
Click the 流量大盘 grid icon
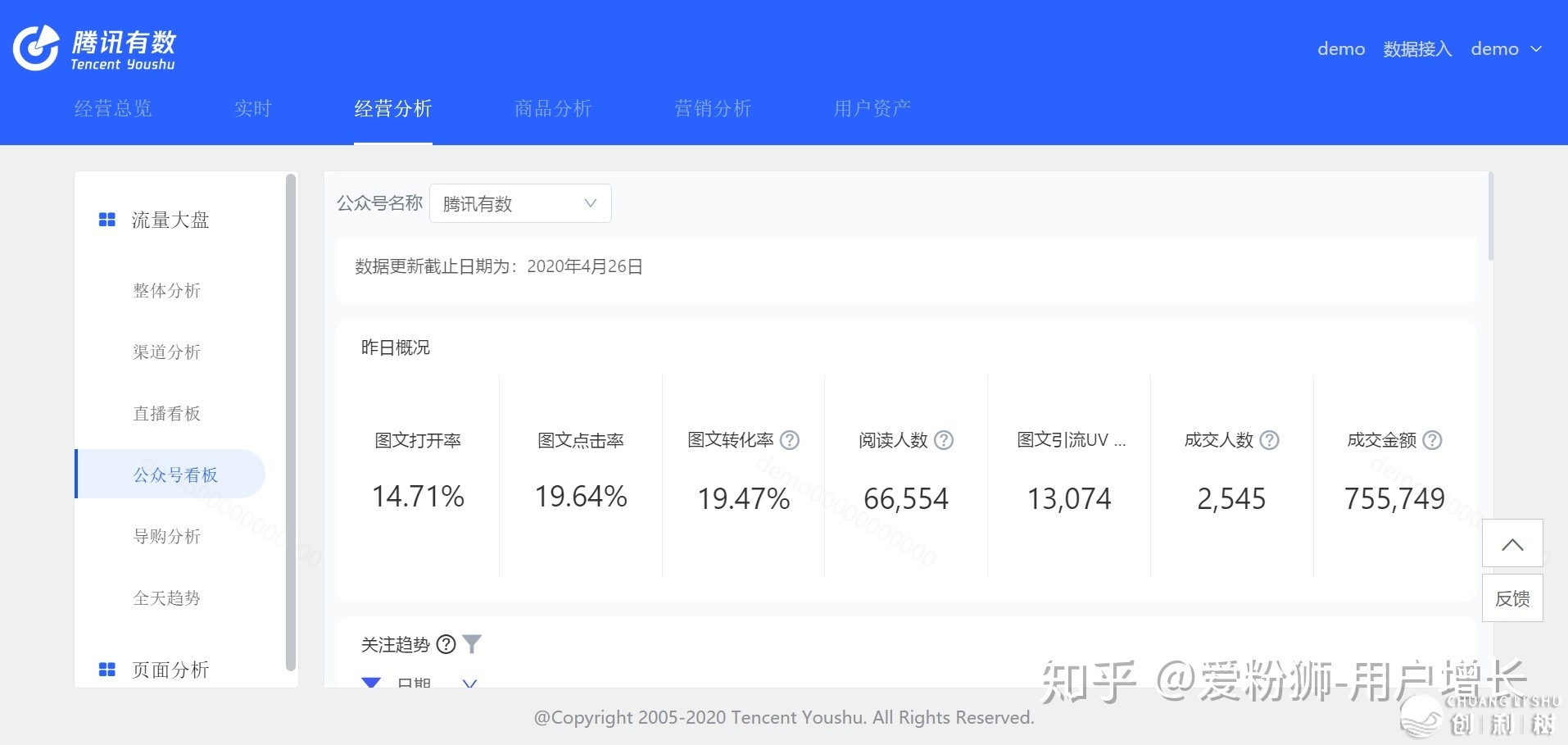[x=106, y=220]
